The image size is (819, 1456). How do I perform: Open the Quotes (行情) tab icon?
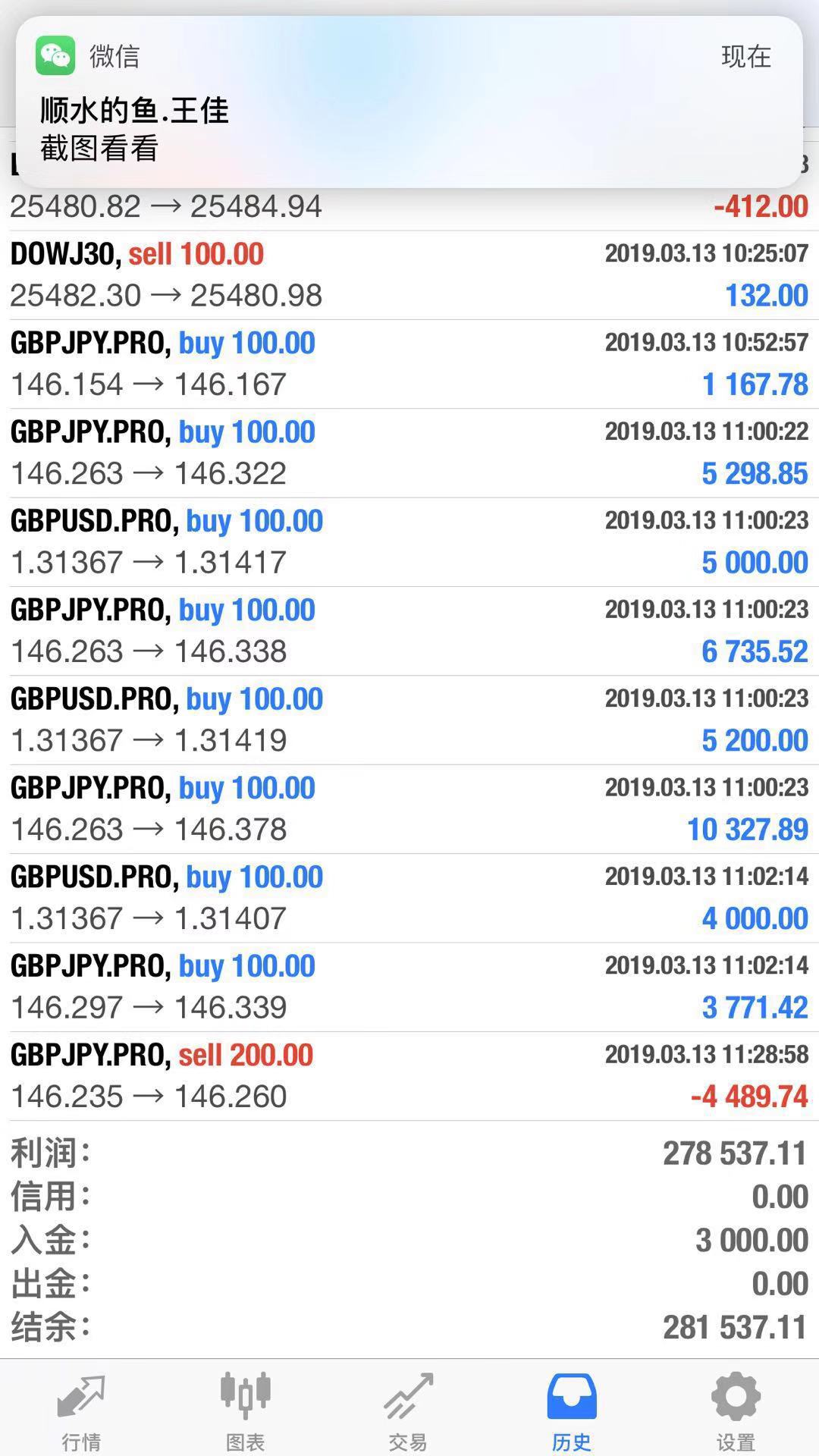click(81, 1397)
